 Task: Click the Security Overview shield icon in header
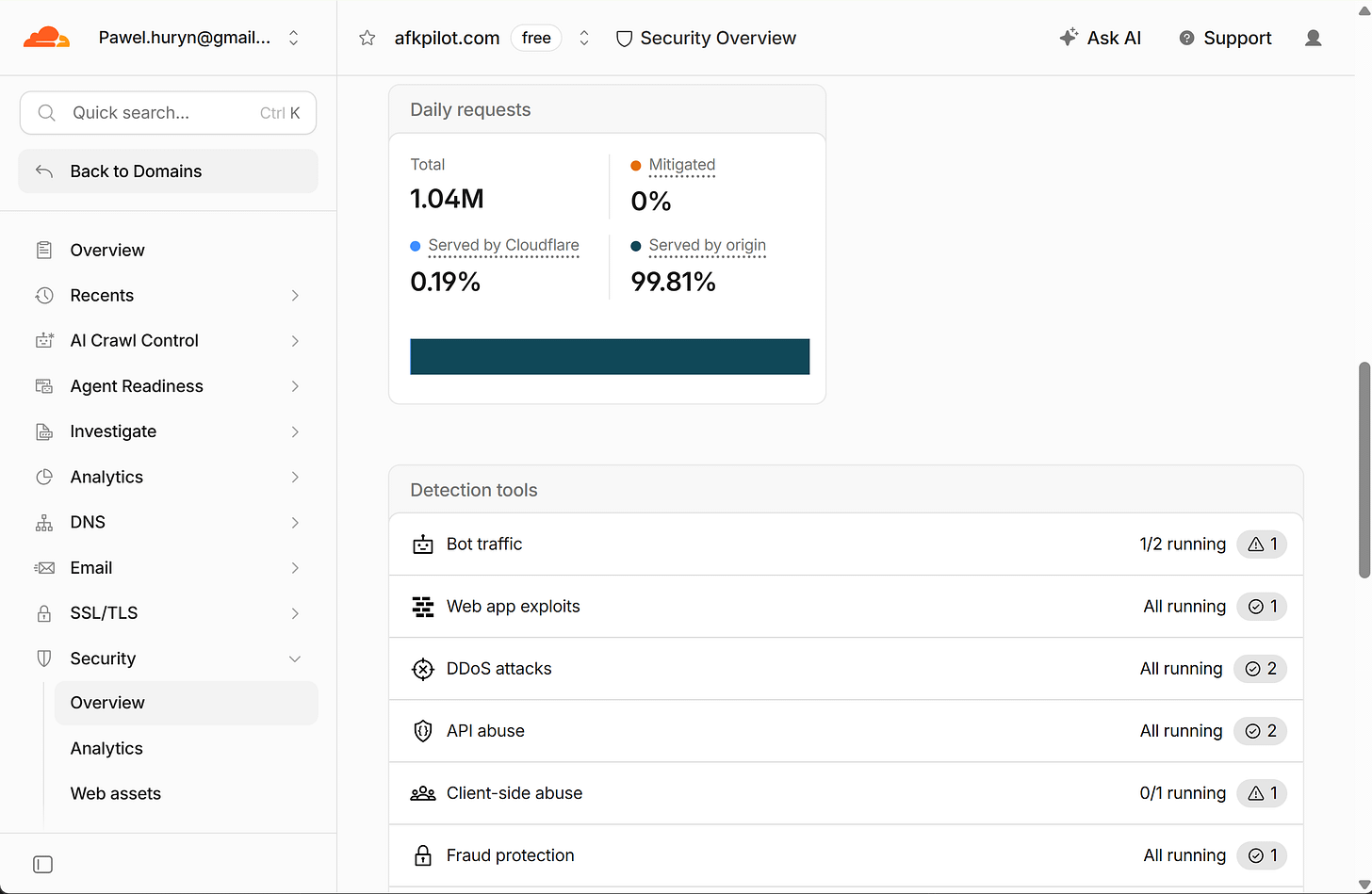coord(624,39)
